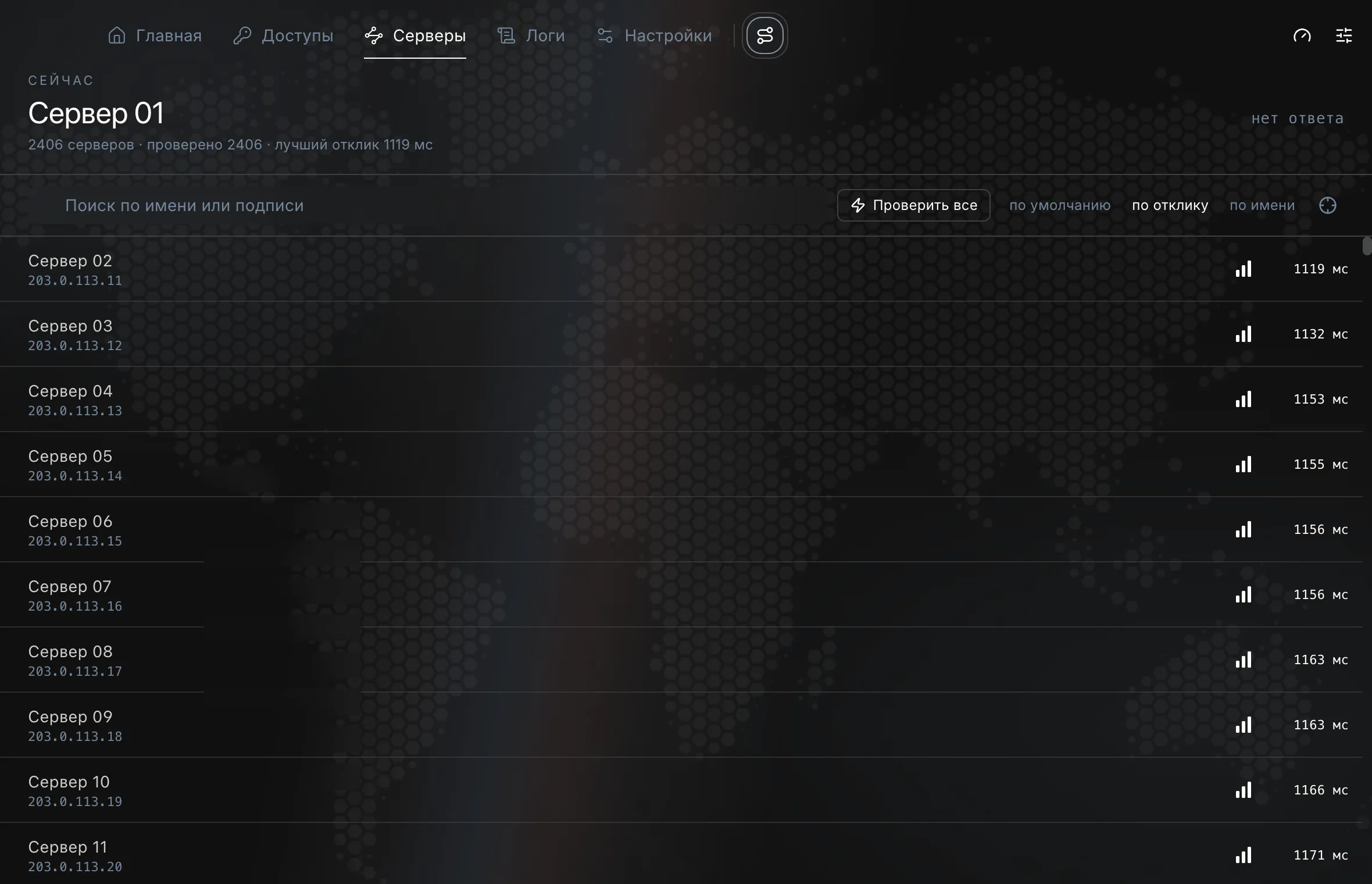This screenshot has width=1372, height=884.
Task: Click the signal bars icon for Сервер 05
Action: (x=1244, y=464)
